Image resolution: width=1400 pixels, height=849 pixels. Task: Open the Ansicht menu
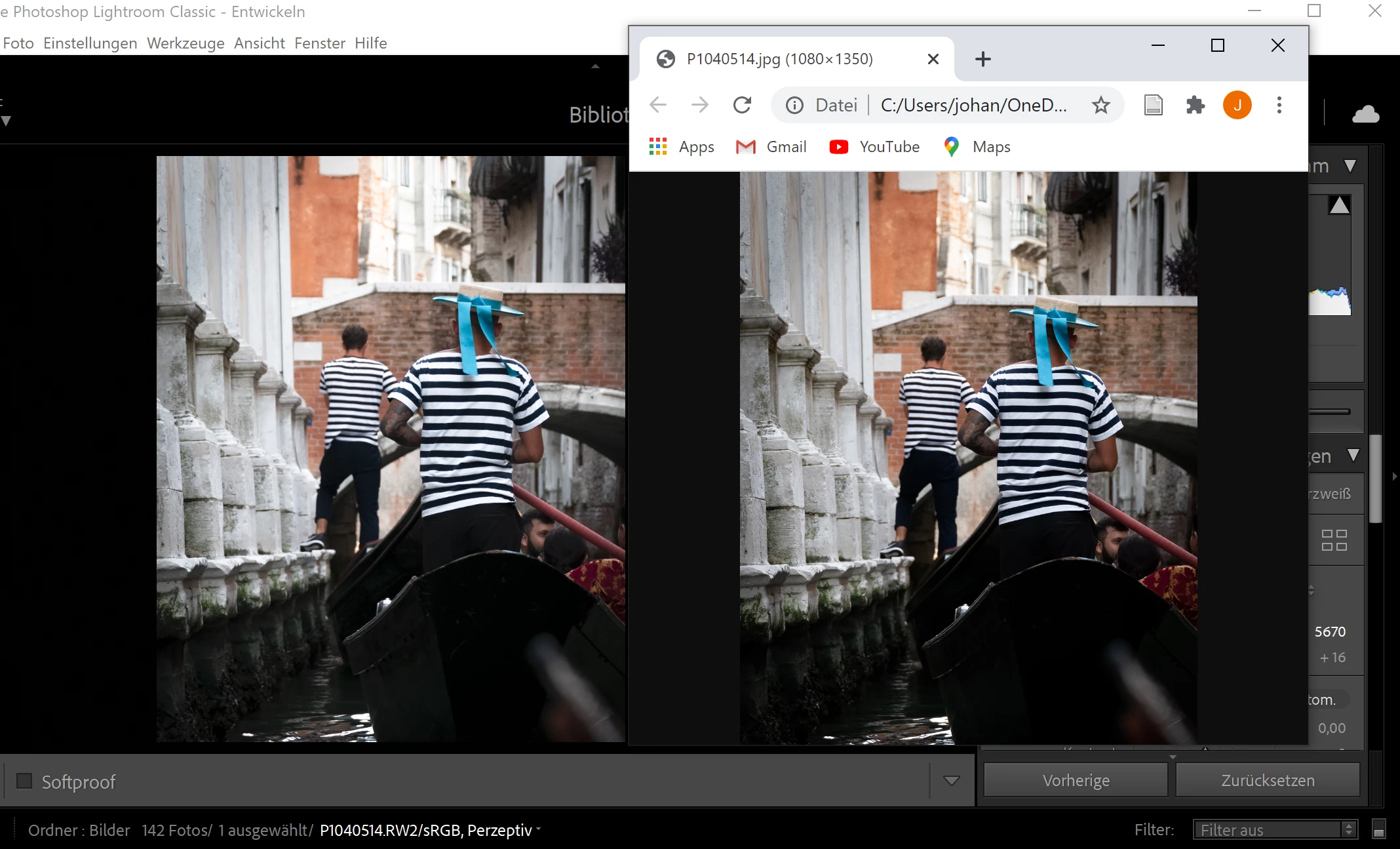(259, 43)
